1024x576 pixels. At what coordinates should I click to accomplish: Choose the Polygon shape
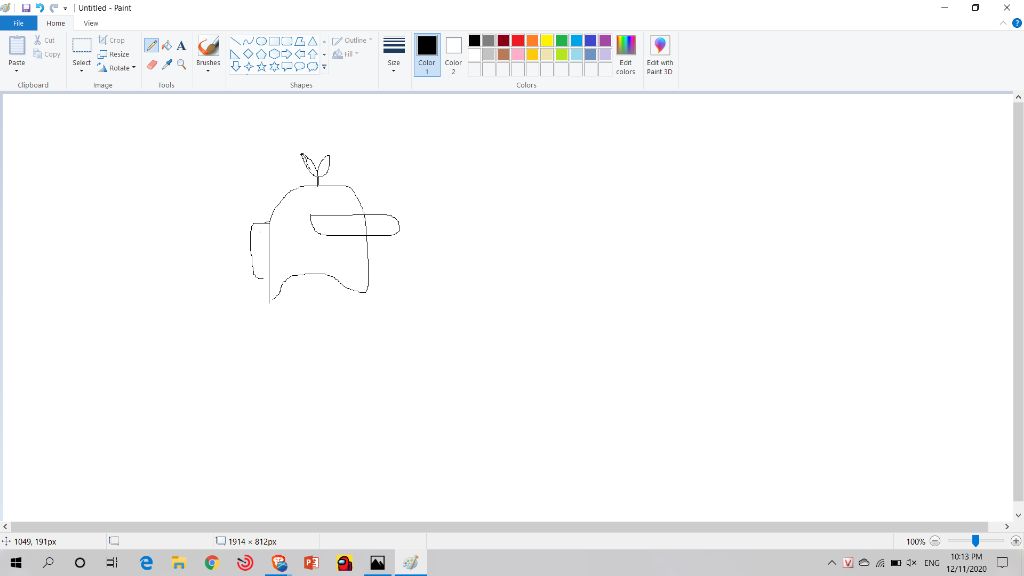300,41
